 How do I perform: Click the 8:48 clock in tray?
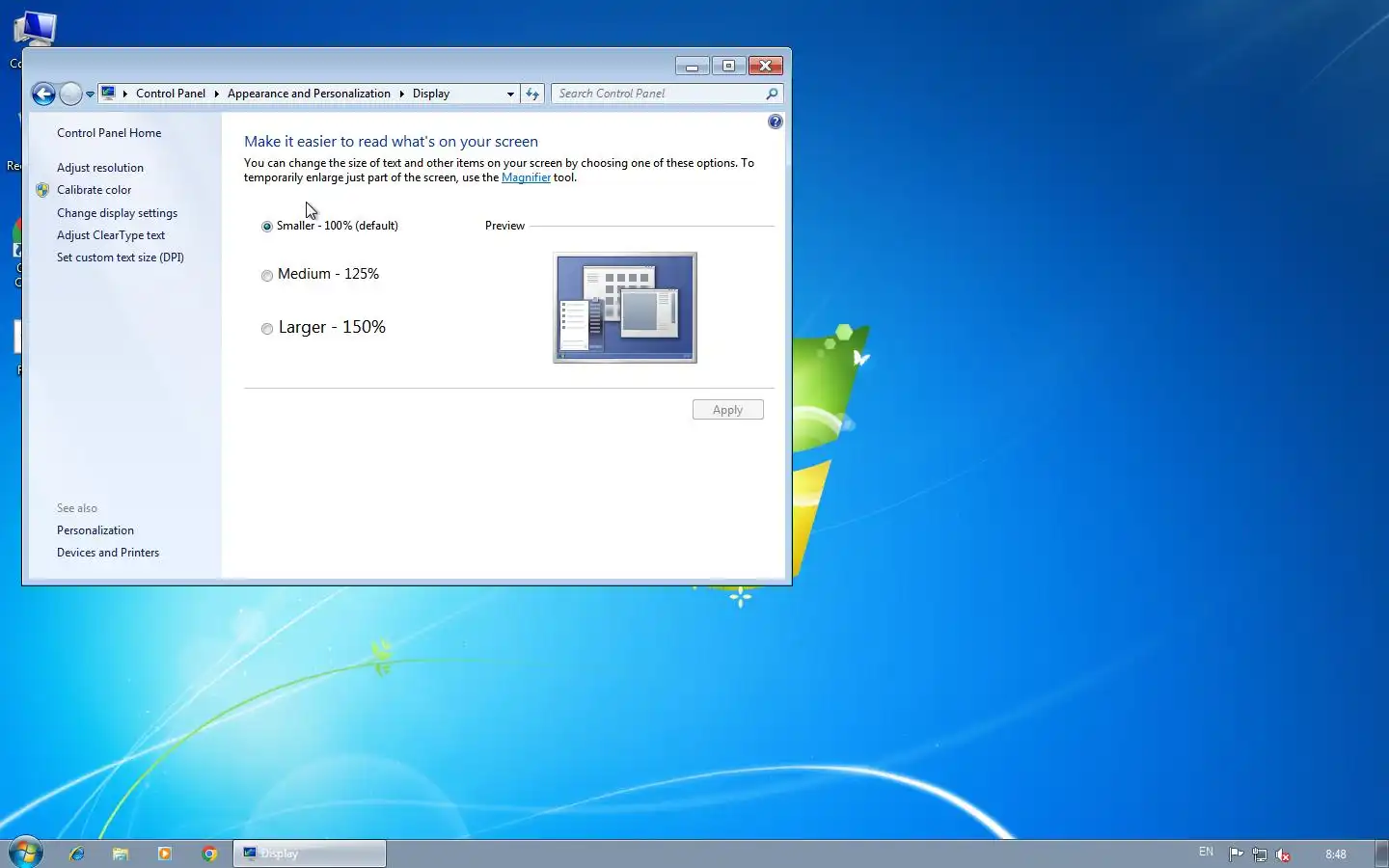tap(1336, 854)
